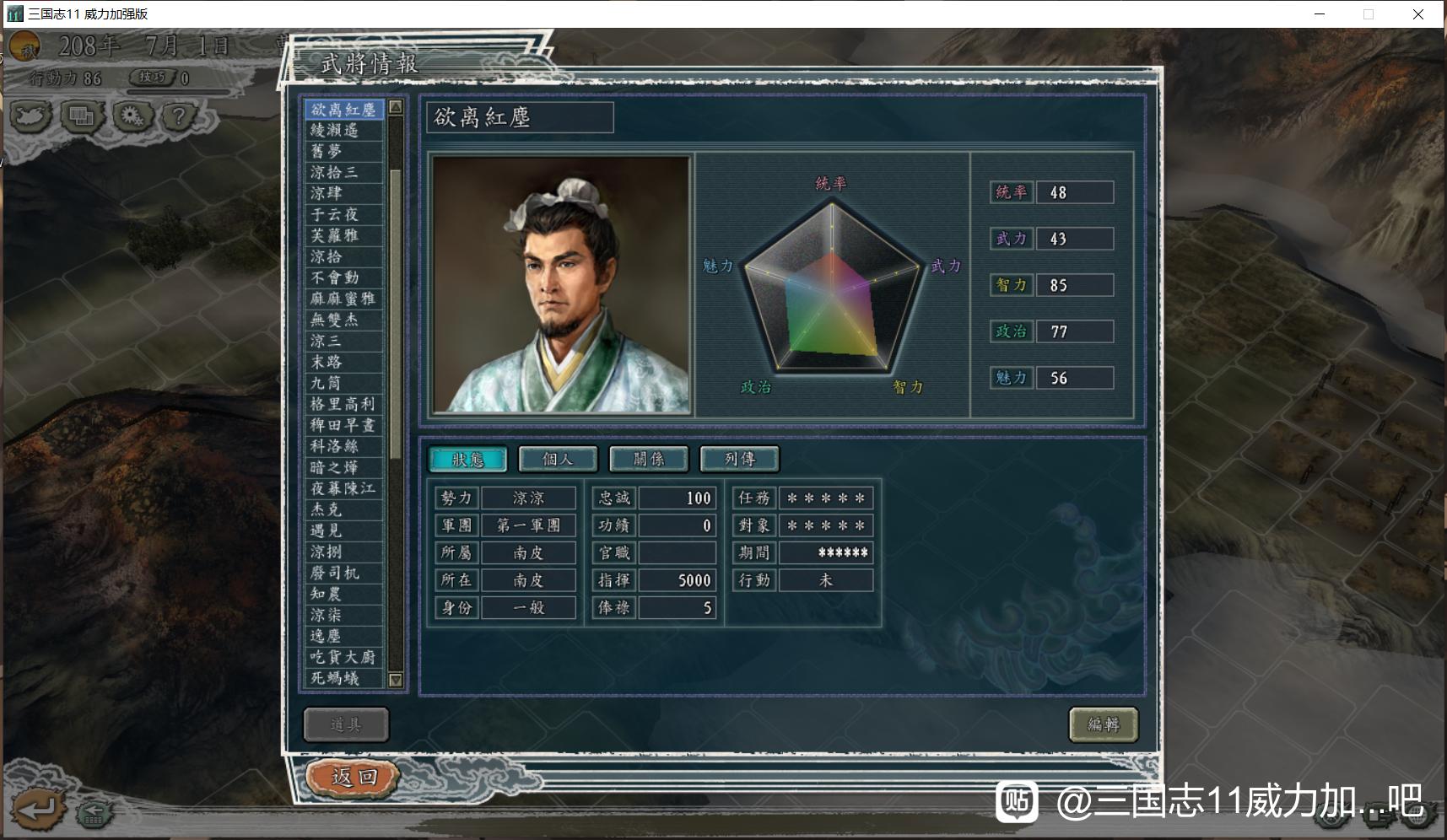
Task: Select officer 科洛絲 in the list
Action: [x=344, y=447]
